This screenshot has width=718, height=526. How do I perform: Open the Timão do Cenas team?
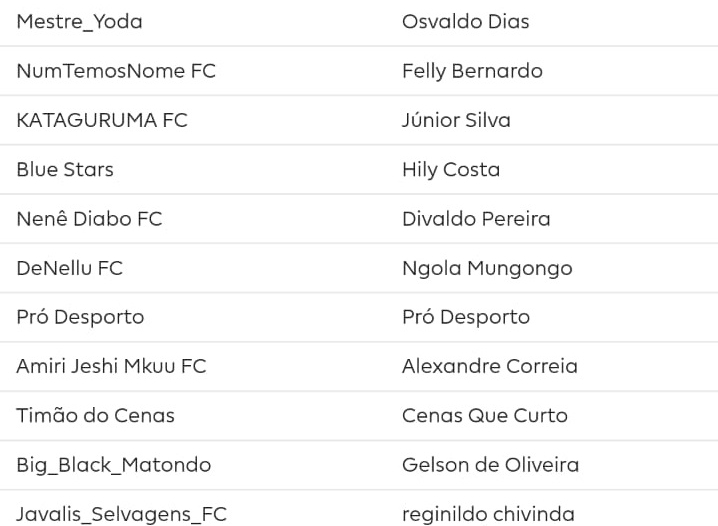(95, 416)
